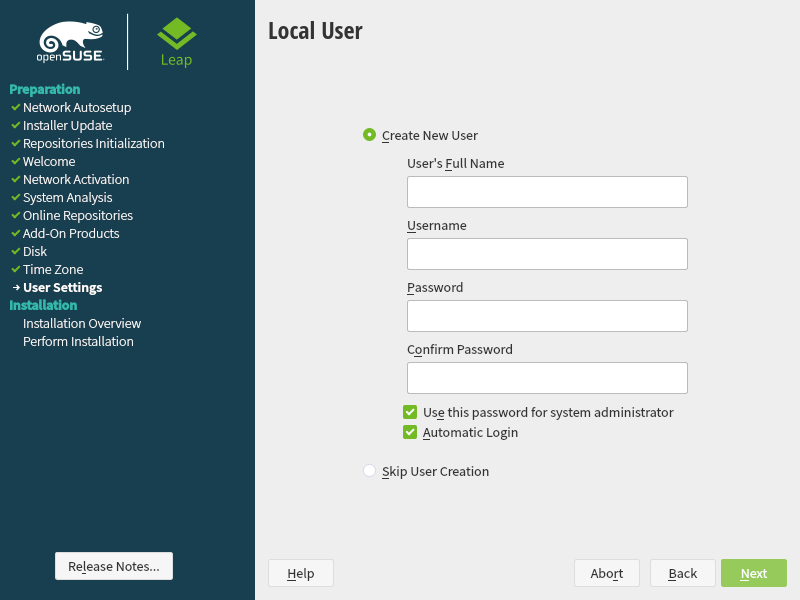800x600 pixels.
Task: Click the checkmark beside Disk step
Action: click(15, 251)
